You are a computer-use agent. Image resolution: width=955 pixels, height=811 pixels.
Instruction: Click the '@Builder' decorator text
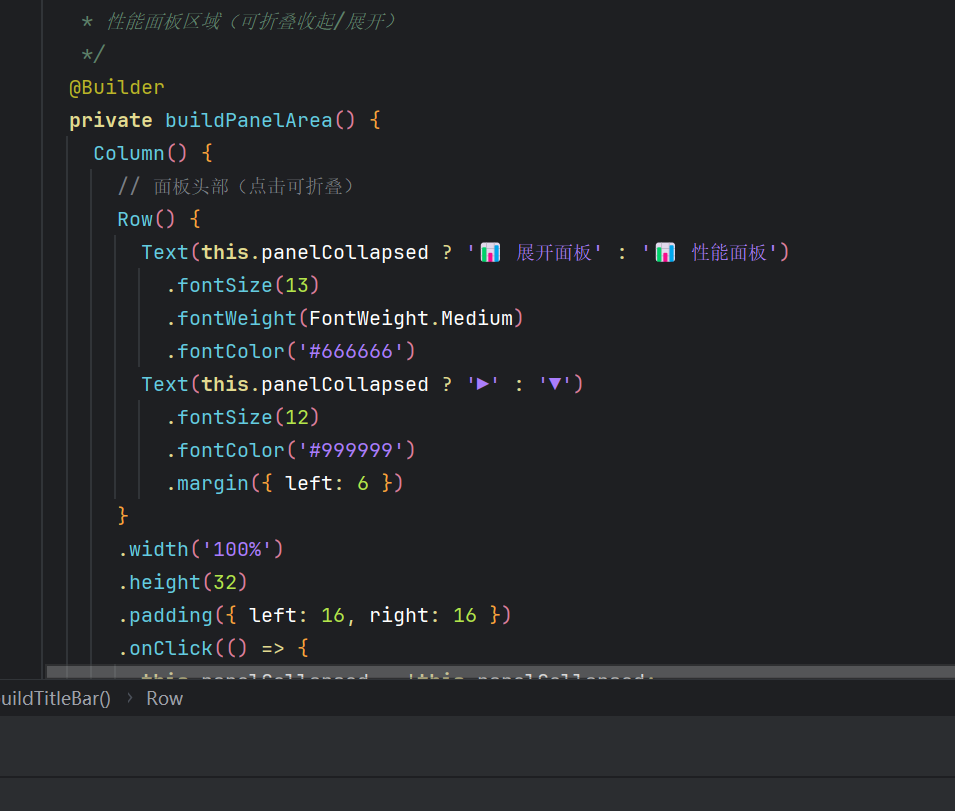tap(117, 88)
